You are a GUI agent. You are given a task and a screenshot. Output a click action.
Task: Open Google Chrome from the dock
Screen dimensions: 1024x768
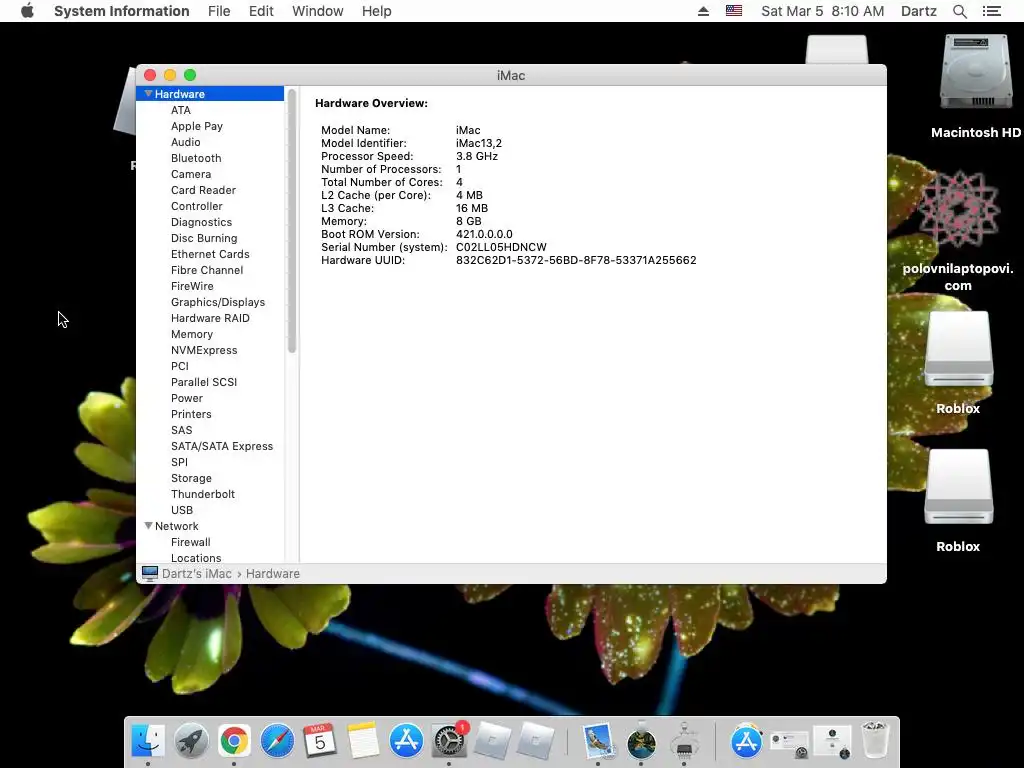(234, 741)
